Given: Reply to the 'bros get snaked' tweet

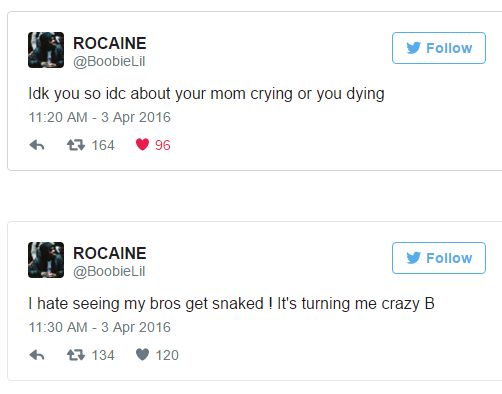Looking at the screenshot, I should coord(37,355).
